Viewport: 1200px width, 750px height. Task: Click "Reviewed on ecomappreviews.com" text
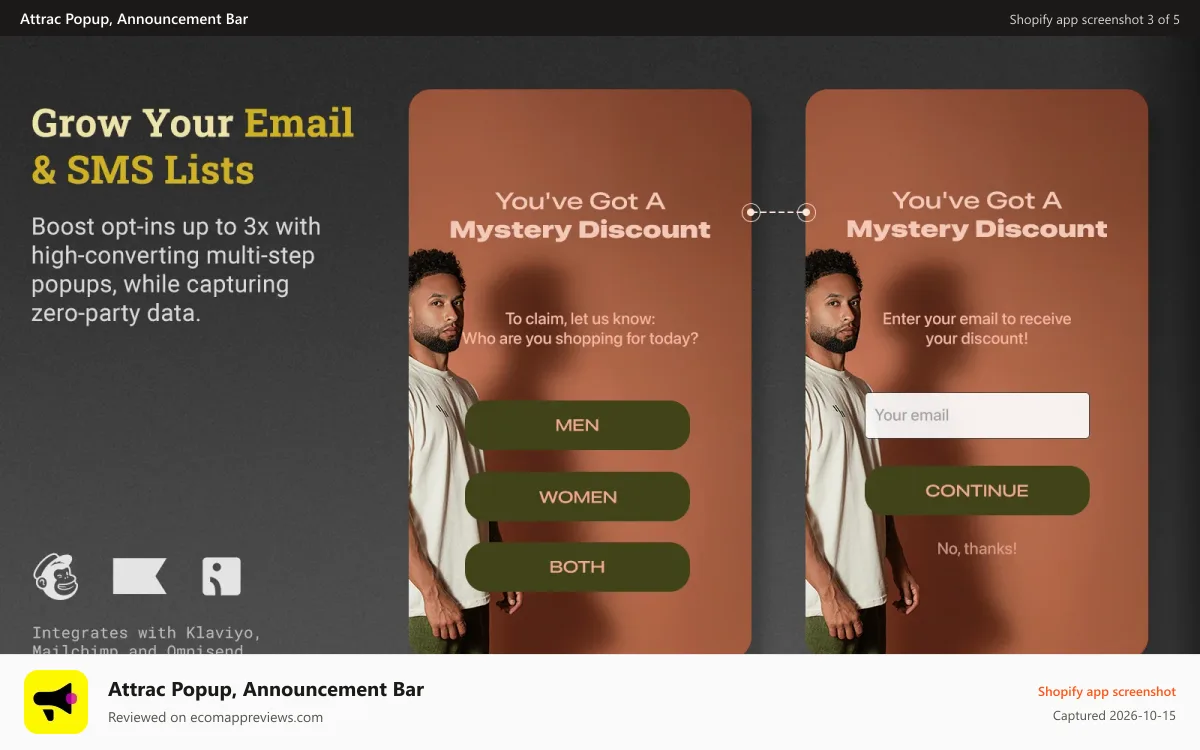215,717
